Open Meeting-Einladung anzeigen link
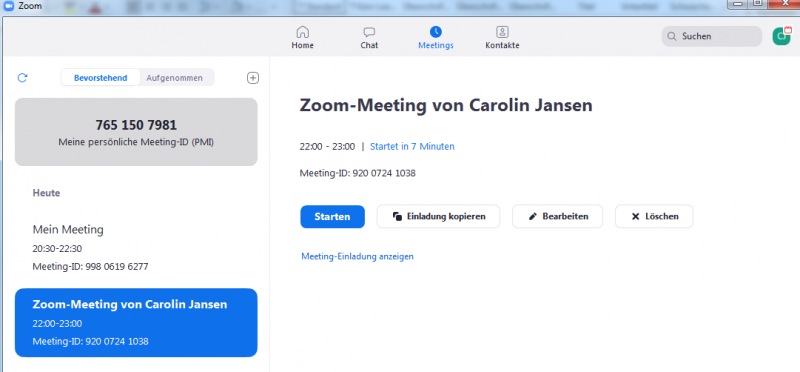The width and height of the screenshot is (800, 372). (357, 256)
